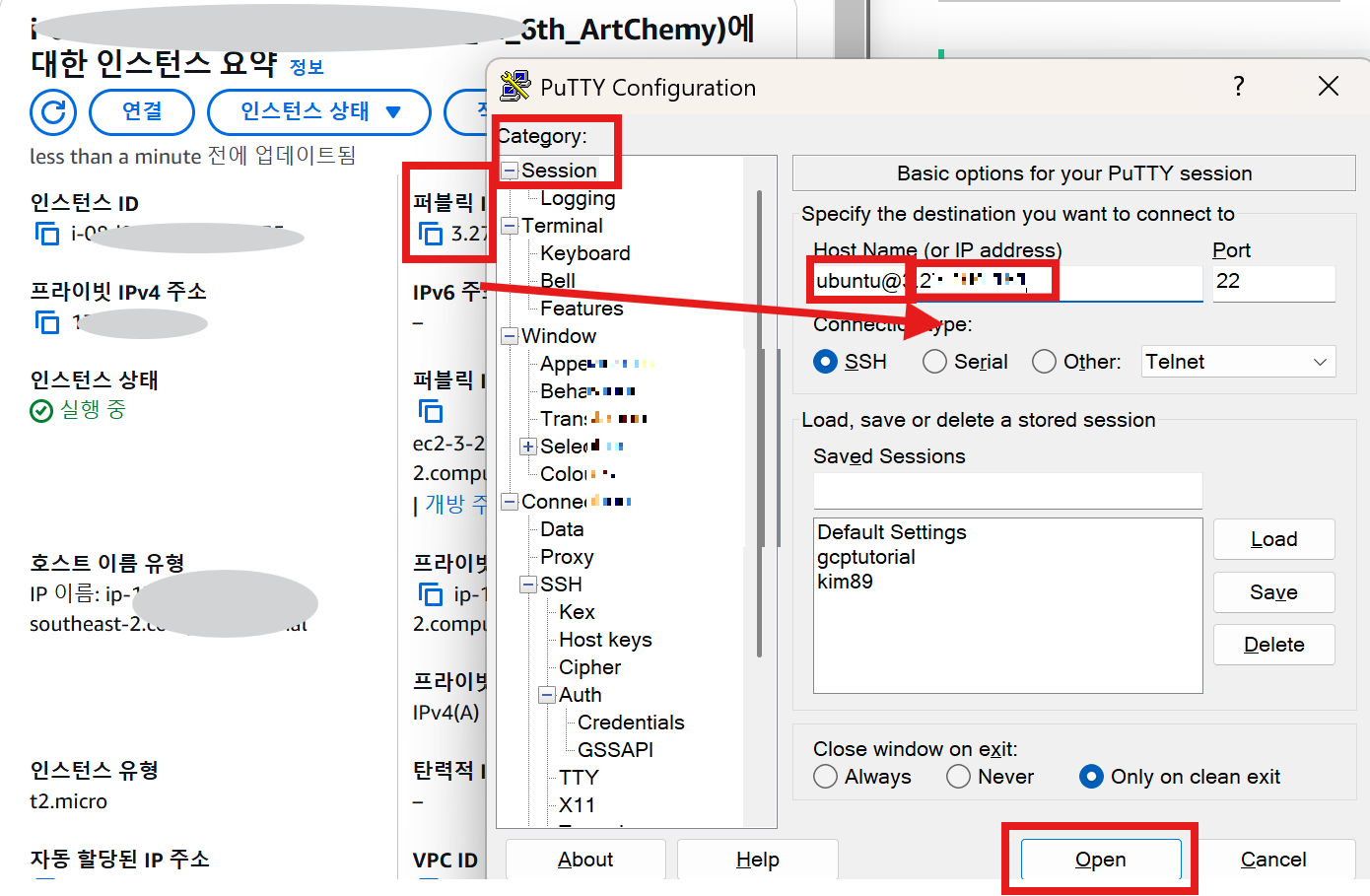Select Data under Connection
This screenshot has height=896, width=1370.
562,529
